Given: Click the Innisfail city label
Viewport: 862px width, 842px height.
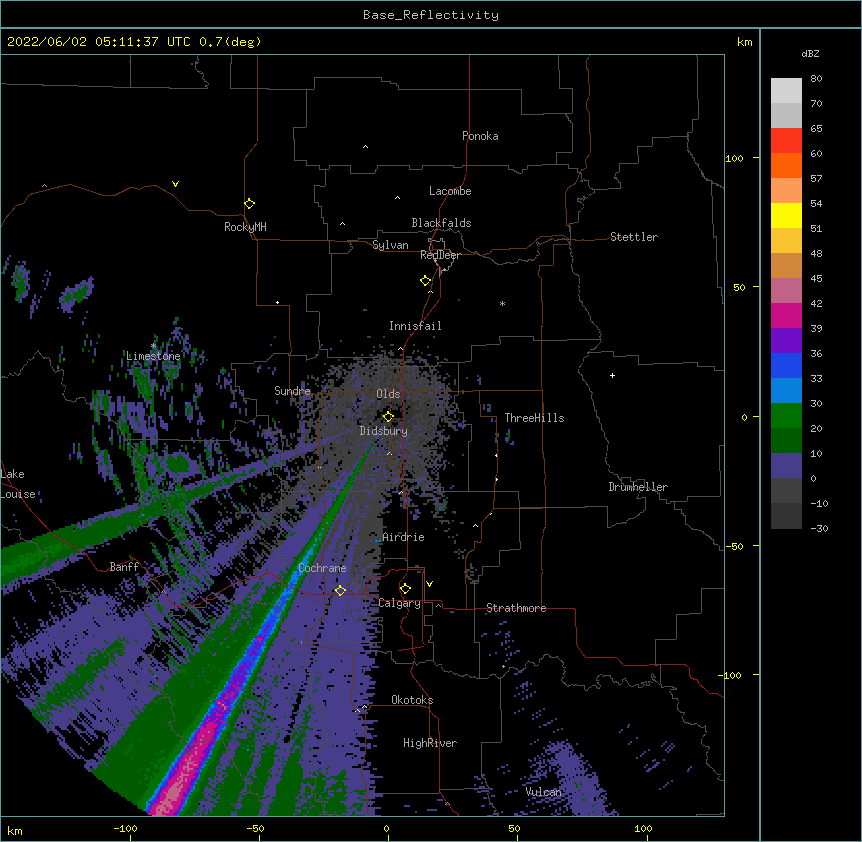Looking at the screenshot, I should click(415, 326).
